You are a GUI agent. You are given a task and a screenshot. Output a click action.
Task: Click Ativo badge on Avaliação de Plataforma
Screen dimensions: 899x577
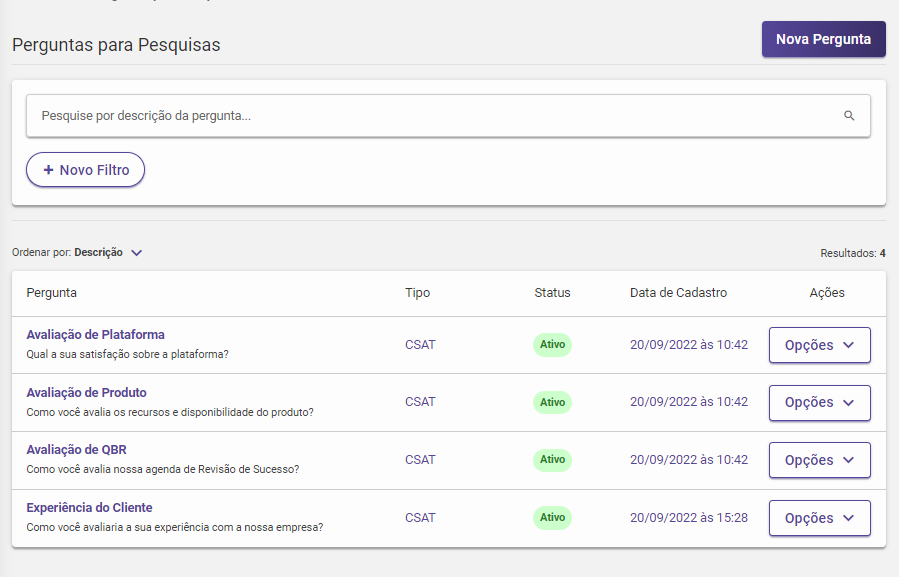(x=552, y=345)
